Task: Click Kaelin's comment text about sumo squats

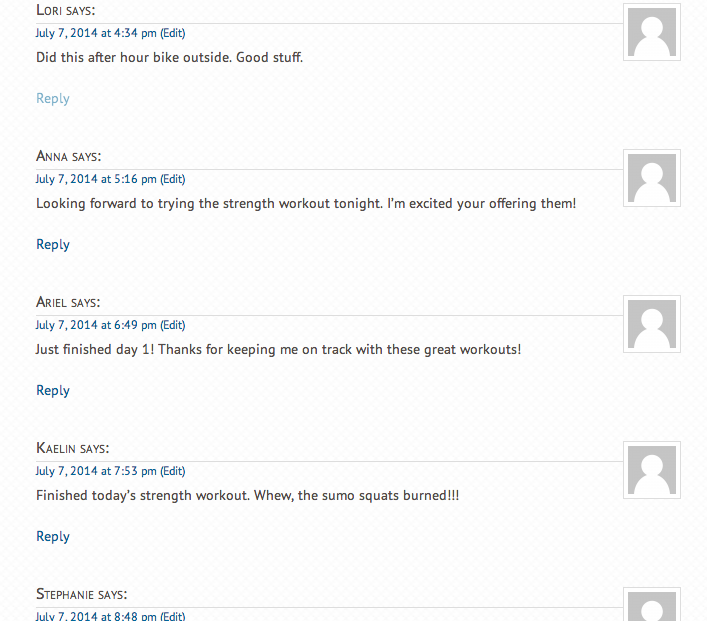Action: click(x=248, y=496)
